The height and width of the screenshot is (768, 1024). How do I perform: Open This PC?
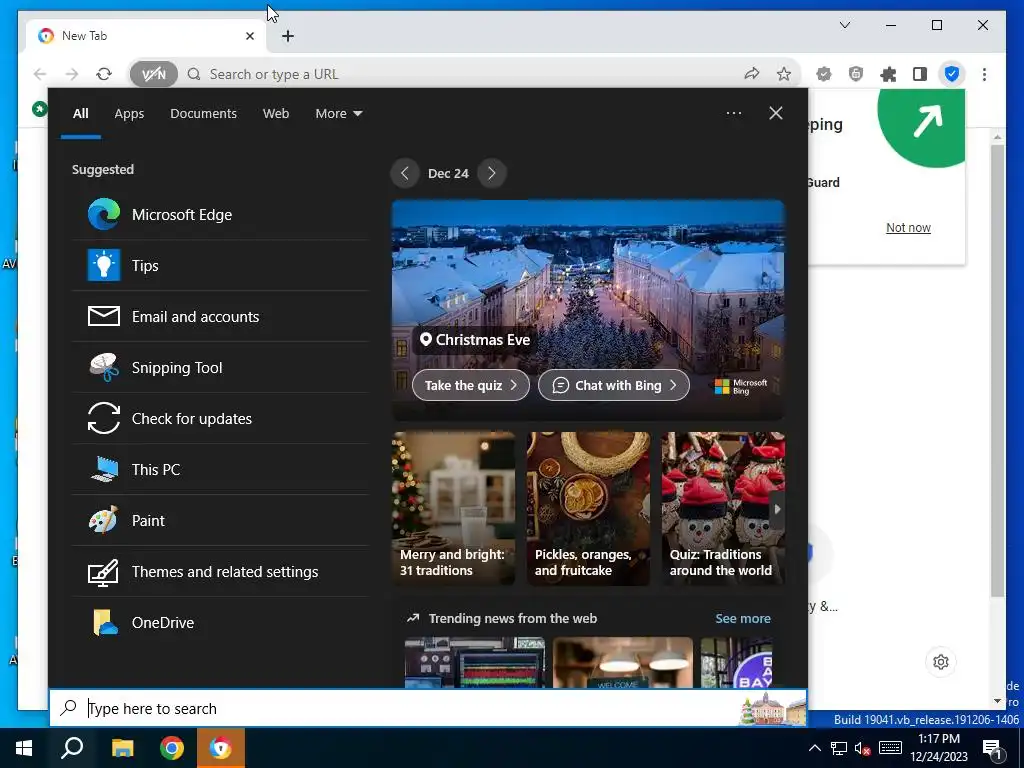(x=220, y=470)
